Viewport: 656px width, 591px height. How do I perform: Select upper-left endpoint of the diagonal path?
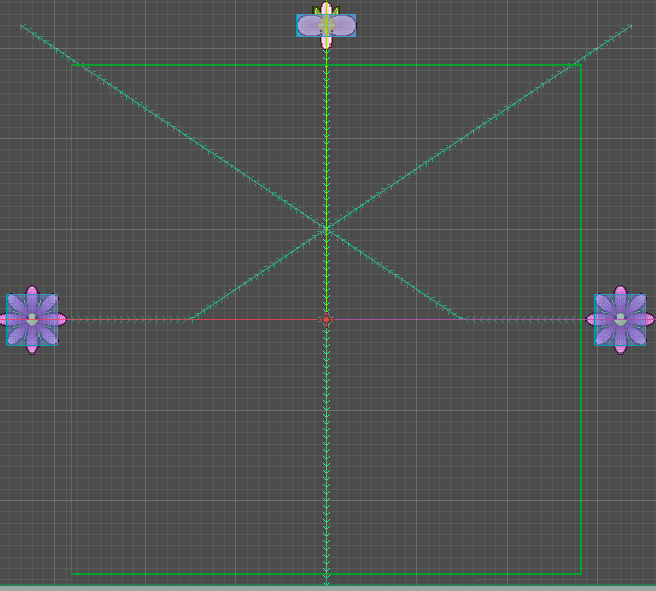[21, 25]
